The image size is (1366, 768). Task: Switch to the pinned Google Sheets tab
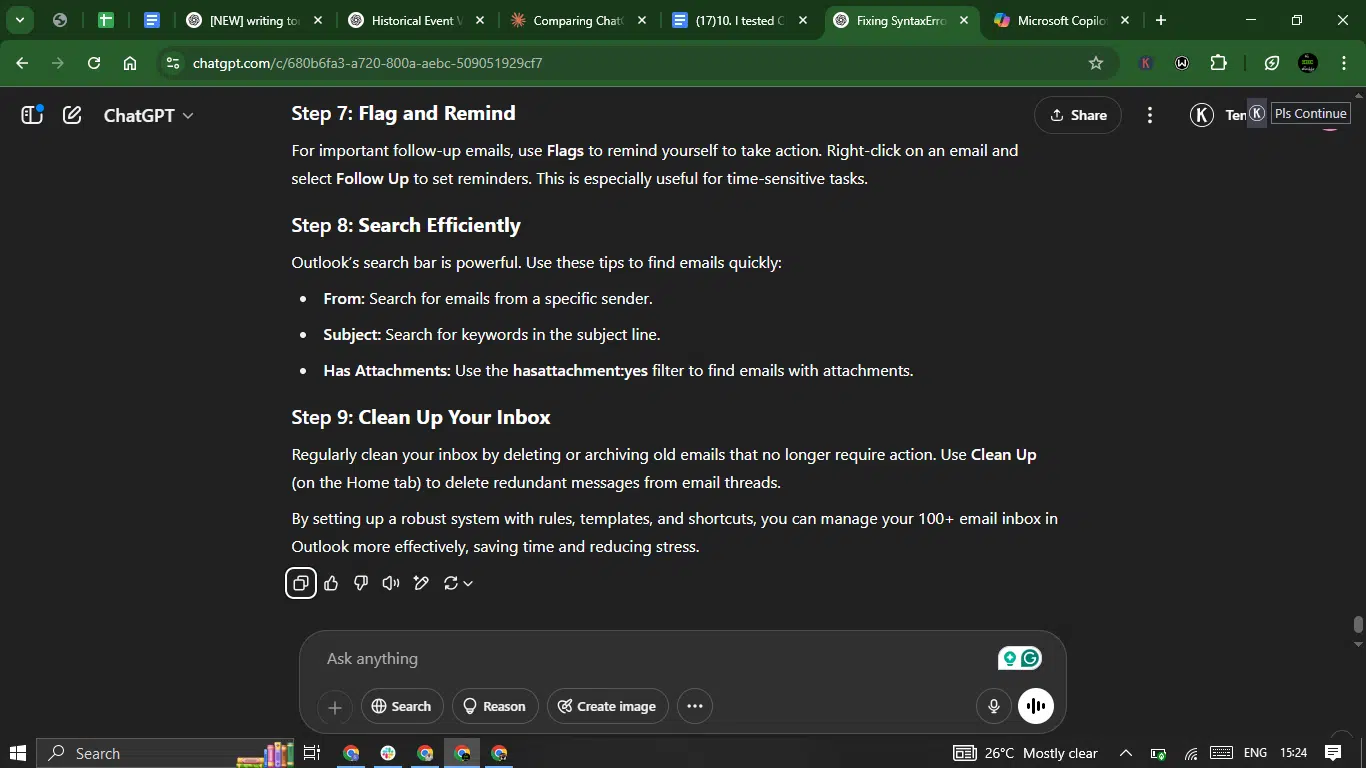[x=105, y=20]
